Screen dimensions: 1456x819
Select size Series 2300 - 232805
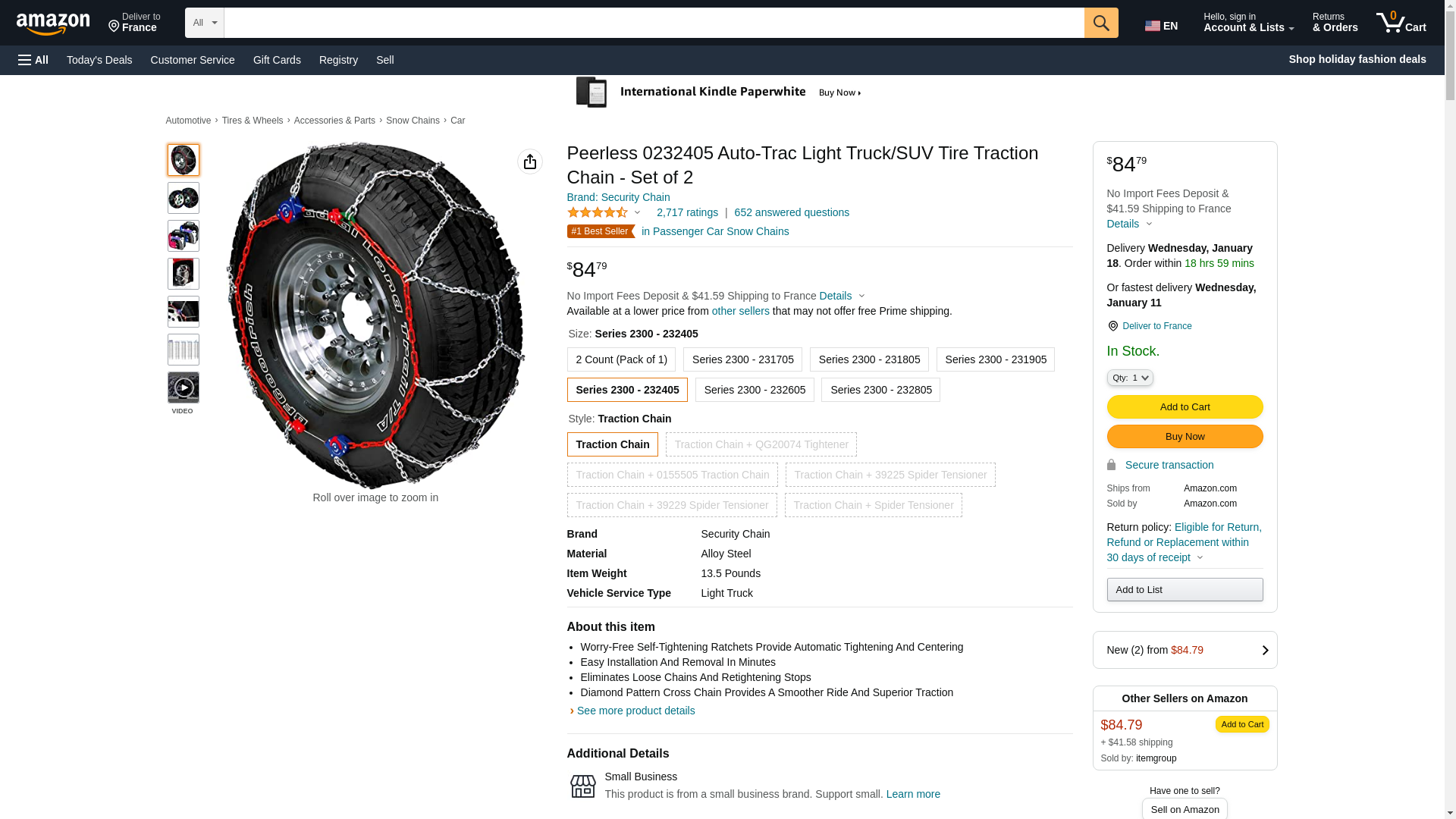880,390
